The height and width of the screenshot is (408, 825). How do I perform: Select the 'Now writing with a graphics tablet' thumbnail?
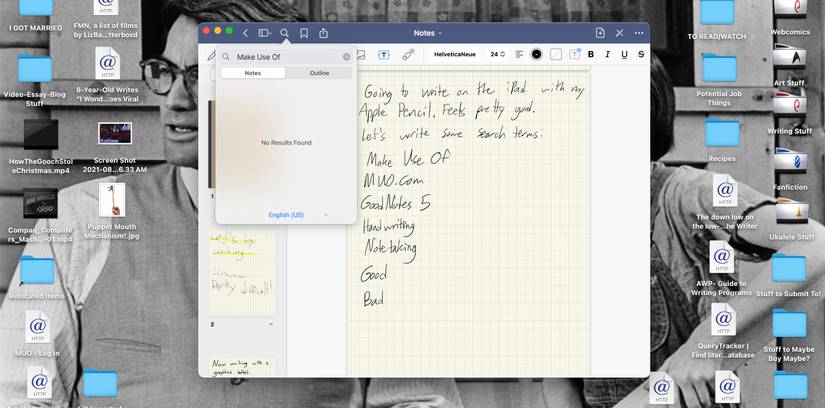pos(242,367)
